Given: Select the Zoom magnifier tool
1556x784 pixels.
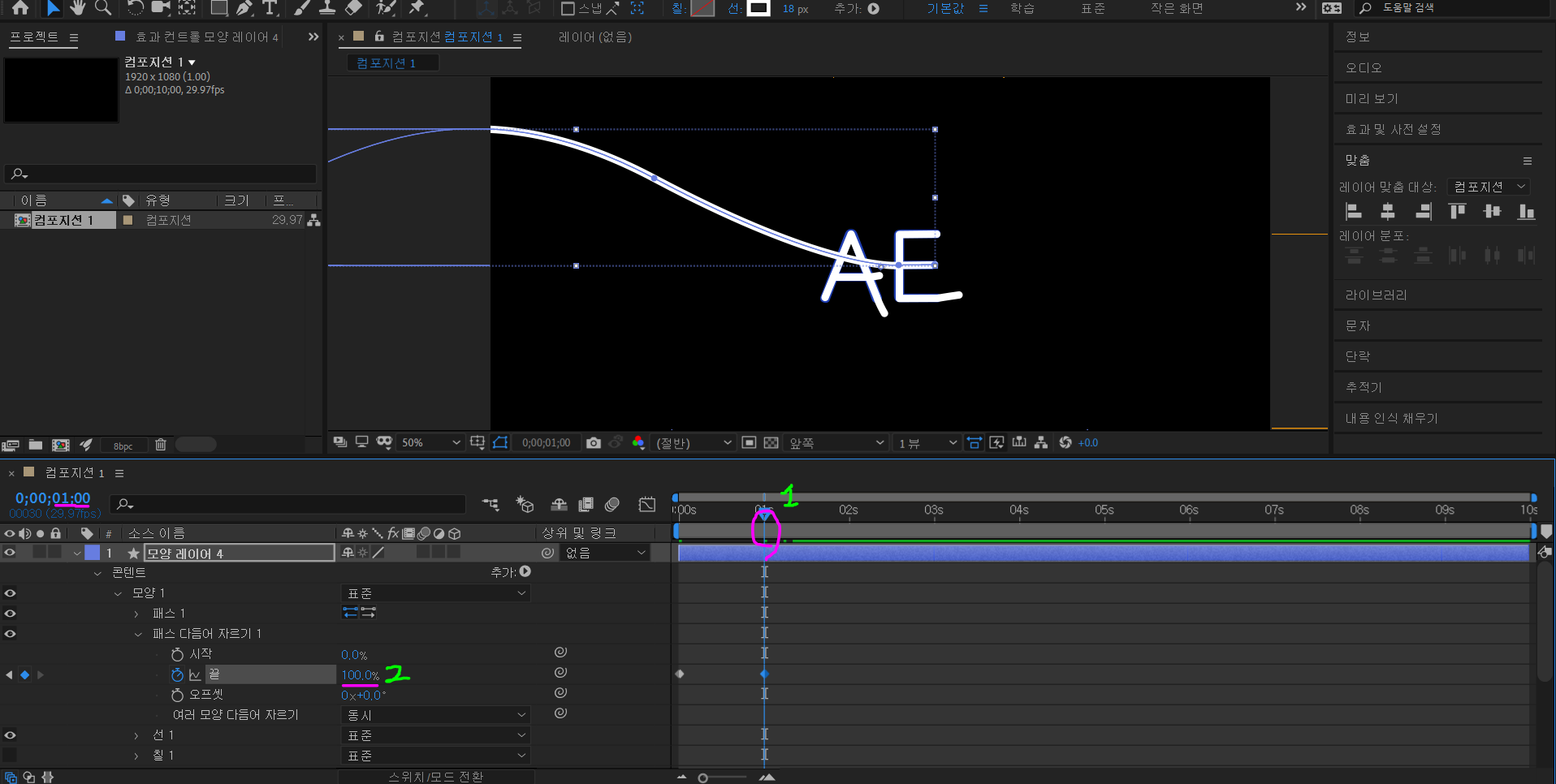Looking at the screenshot, I should (x=103, y=8).
